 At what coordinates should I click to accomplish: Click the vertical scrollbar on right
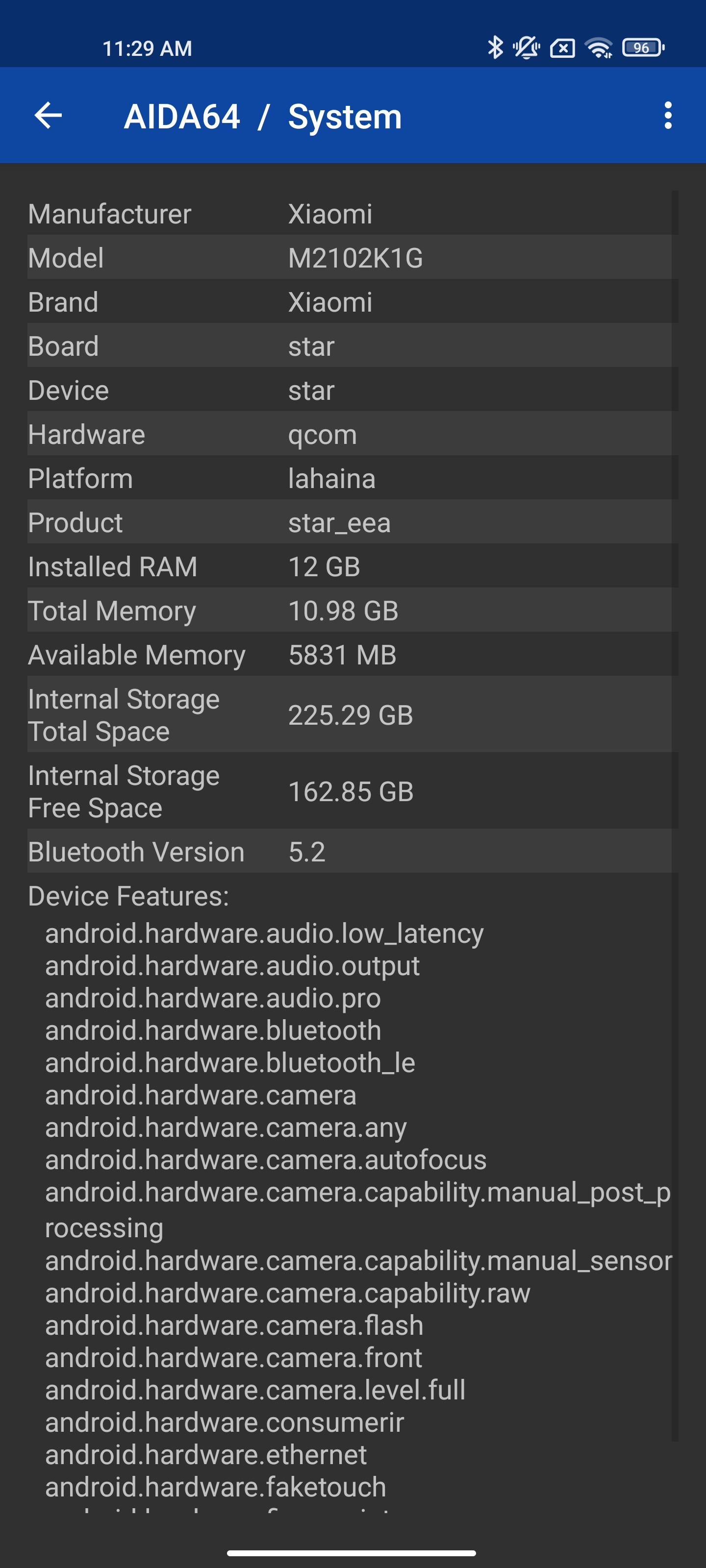tap(674, 816)
